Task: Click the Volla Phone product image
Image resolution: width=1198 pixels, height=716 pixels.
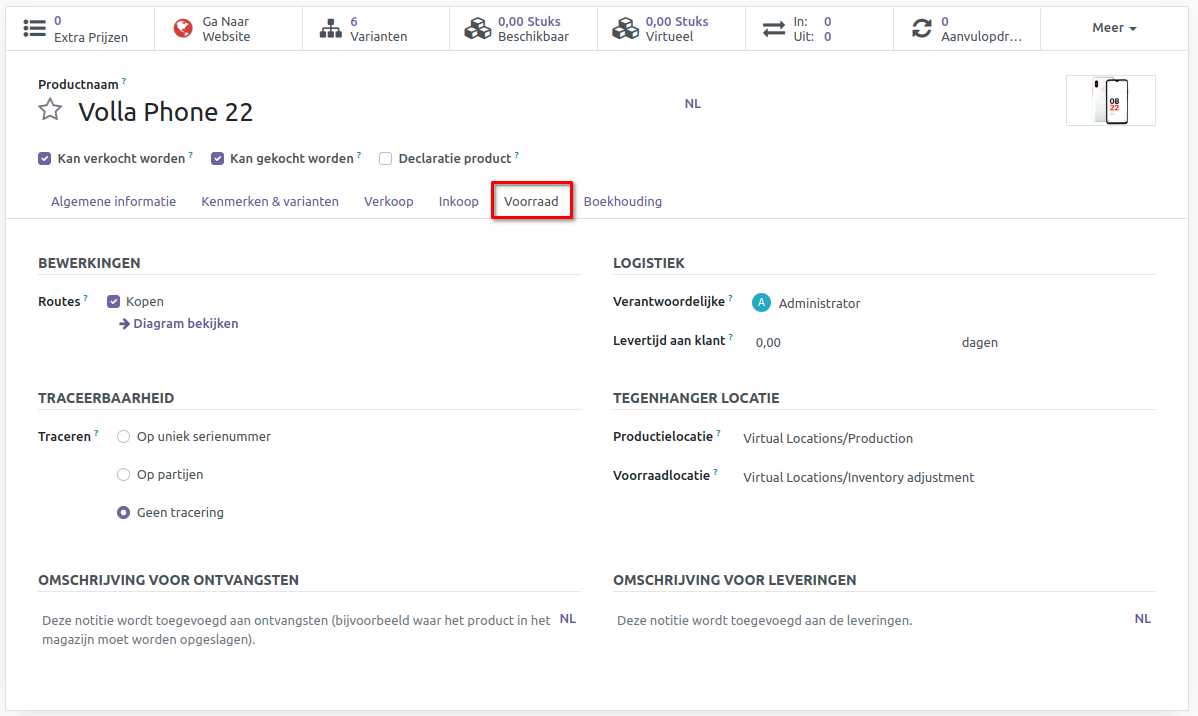Action: [x=1110, y=100]
